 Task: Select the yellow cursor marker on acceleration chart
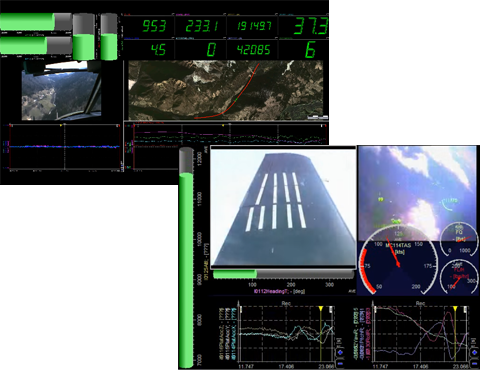(321, 309)
